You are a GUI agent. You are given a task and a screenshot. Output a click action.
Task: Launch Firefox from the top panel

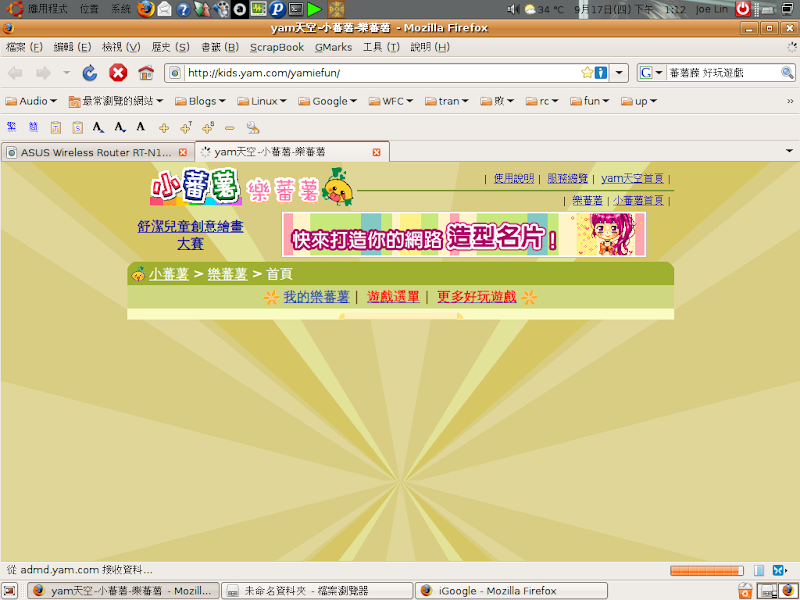click(x=146, y=9)
